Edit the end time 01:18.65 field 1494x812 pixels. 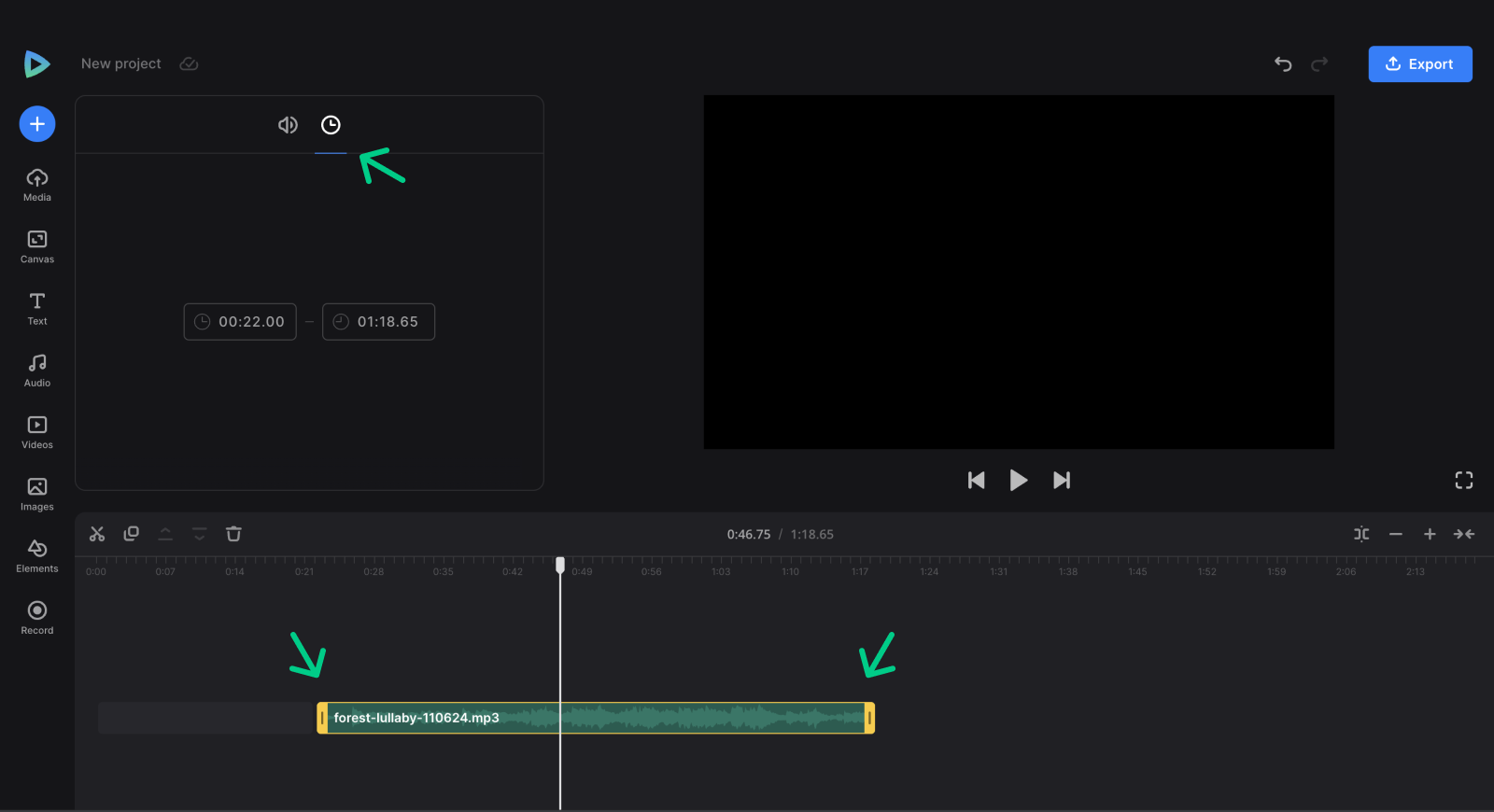click(378, 321)
